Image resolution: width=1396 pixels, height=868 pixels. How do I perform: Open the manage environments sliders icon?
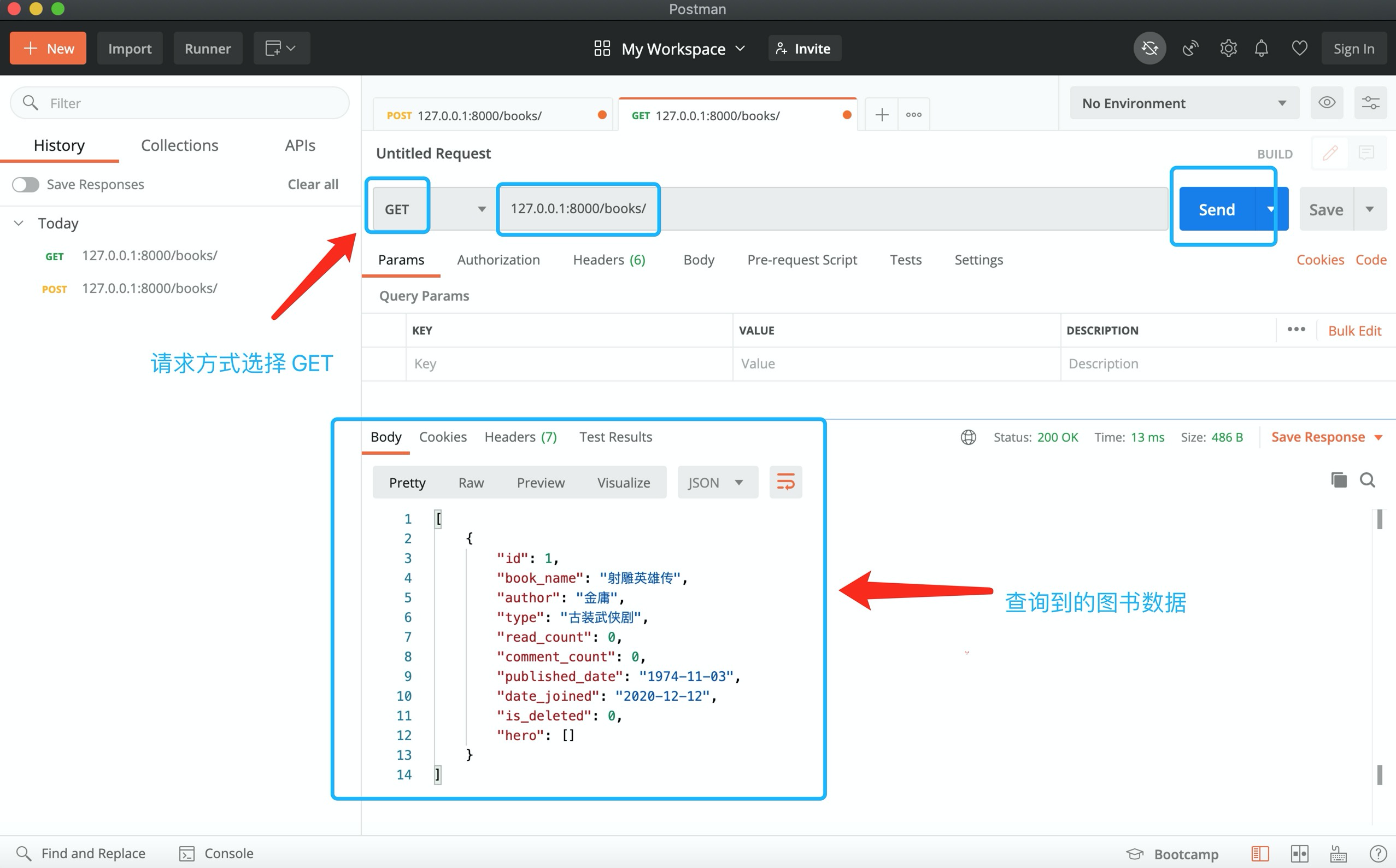click(x=1370, y=103)
